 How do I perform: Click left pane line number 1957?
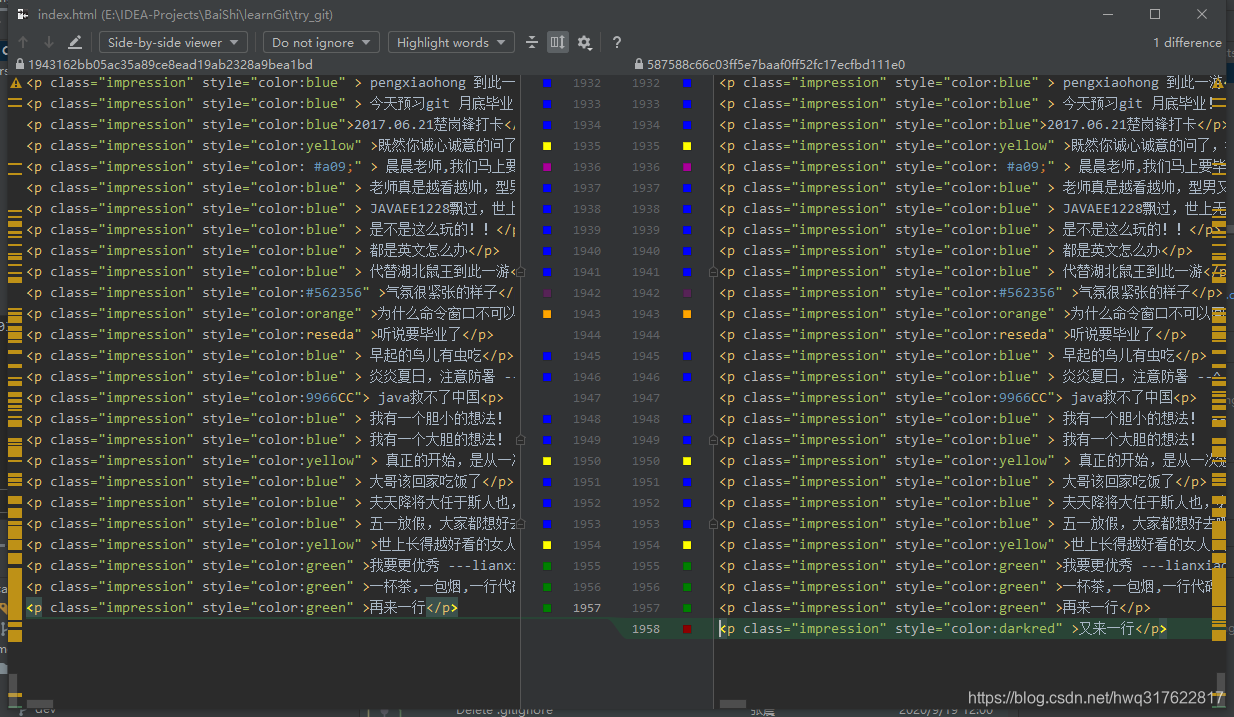(x=587, y=608)
